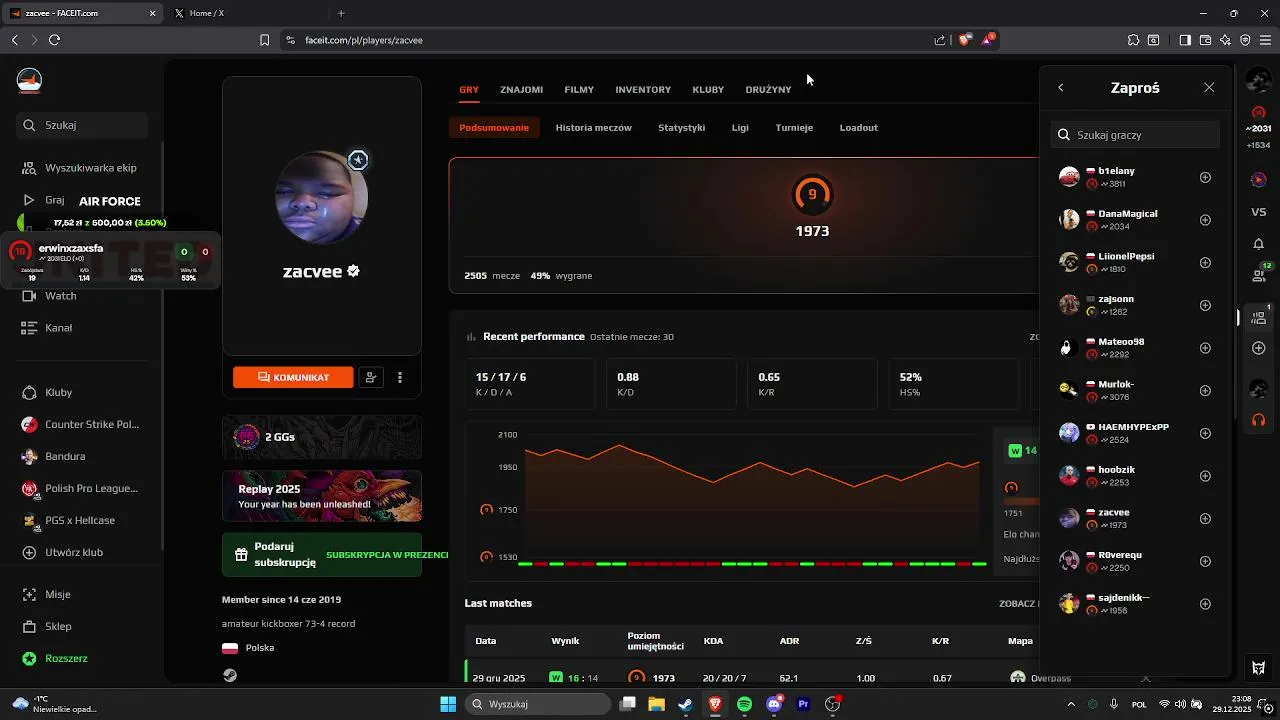This screenshot has width=1280, height=720.
Task: Click plus circle icon in right rail
Action: [1259, 348]
